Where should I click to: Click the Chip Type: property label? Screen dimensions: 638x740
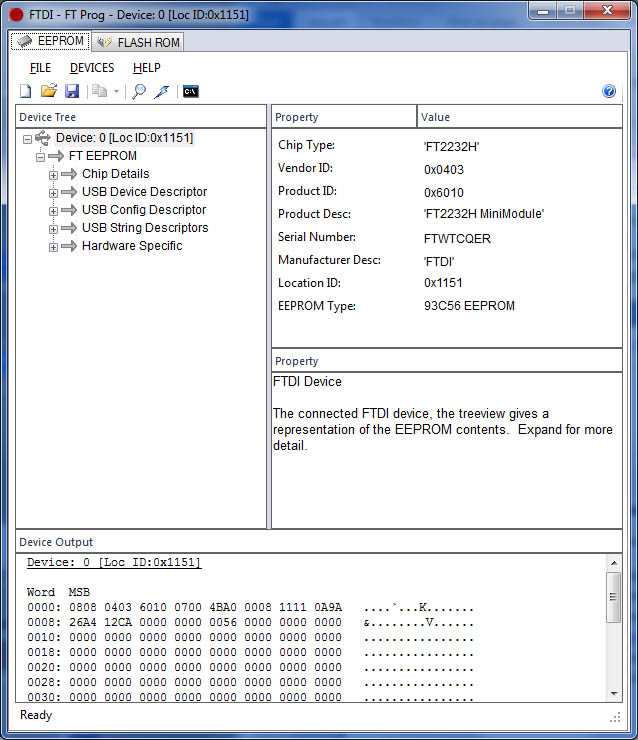(306, 145)
